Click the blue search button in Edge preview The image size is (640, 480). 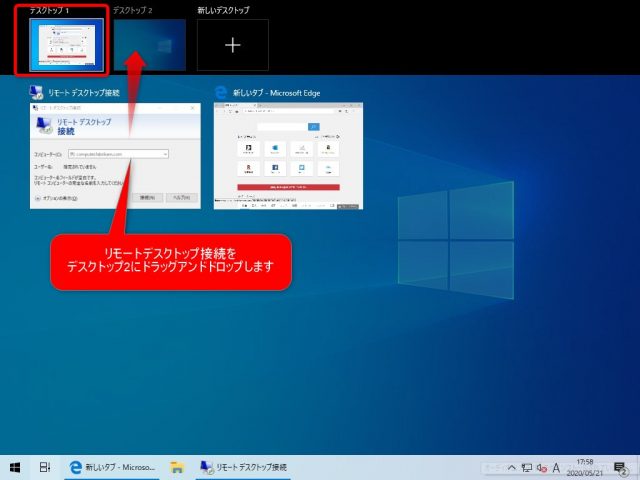coord(313,127)
